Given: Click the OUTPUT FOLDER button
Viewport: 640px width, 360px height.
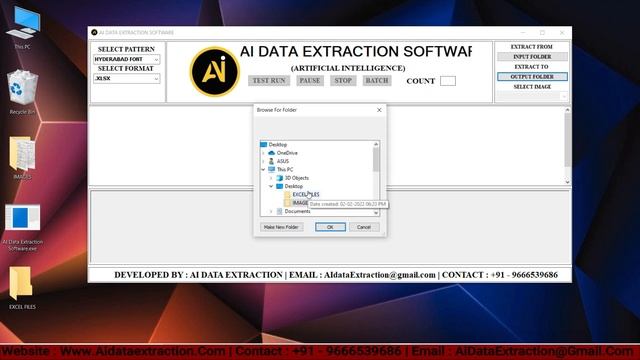Looking at the screenshot, I should point(532,77).
